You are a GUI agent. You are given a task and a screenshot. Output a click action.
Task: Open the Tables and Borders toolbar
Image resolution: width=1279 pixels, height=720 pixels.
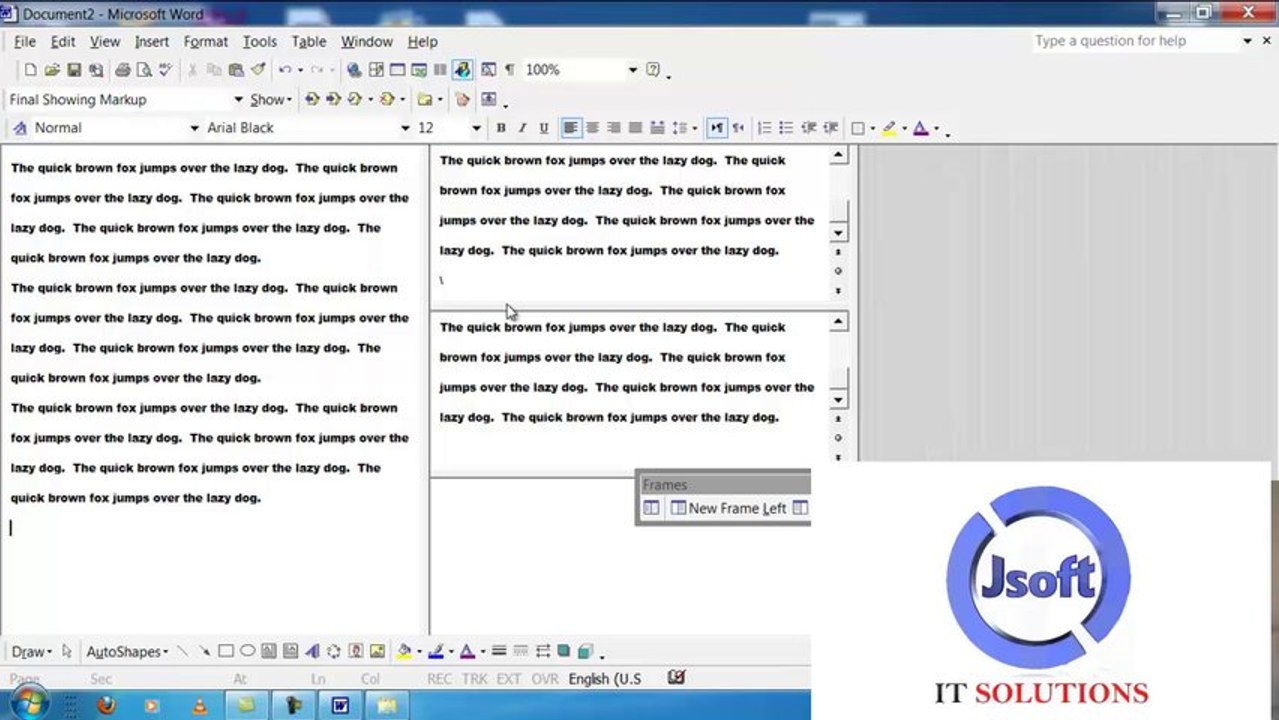pyautogui.click(x=376, y=70)
